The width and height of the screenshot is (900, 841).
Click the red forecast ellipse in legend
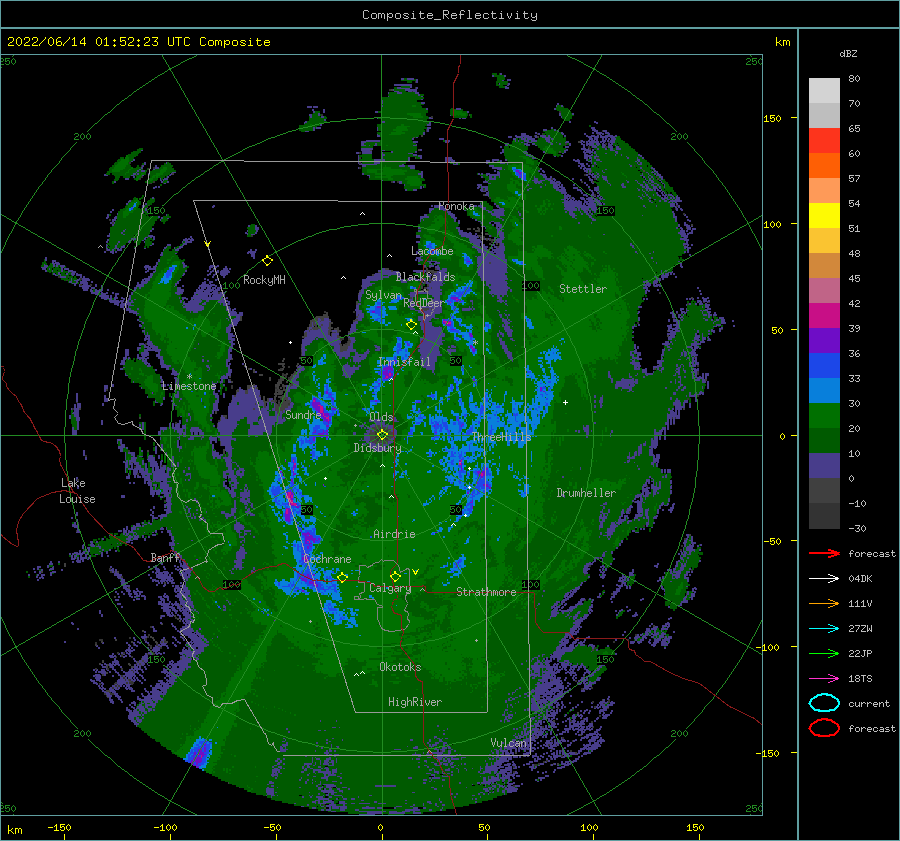[824, 728]
